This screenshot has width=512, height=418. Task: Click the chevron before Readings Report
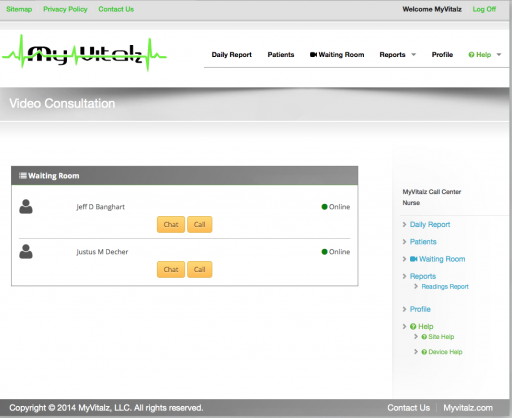(x=416, y=286)
